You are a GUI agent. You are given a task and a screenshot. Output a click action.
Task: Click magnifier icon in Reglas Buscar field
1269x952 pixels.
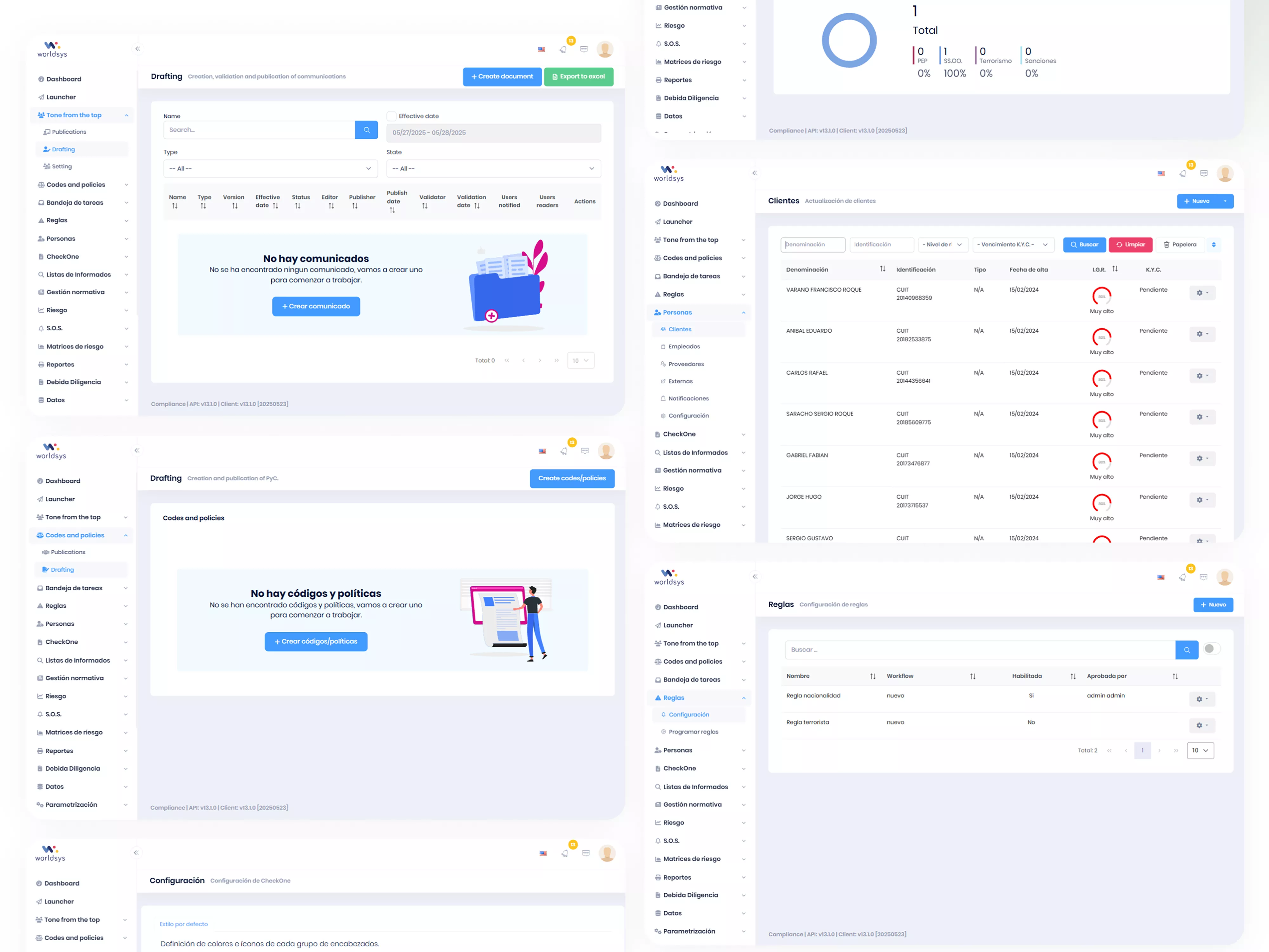(x=1187, y=650)
